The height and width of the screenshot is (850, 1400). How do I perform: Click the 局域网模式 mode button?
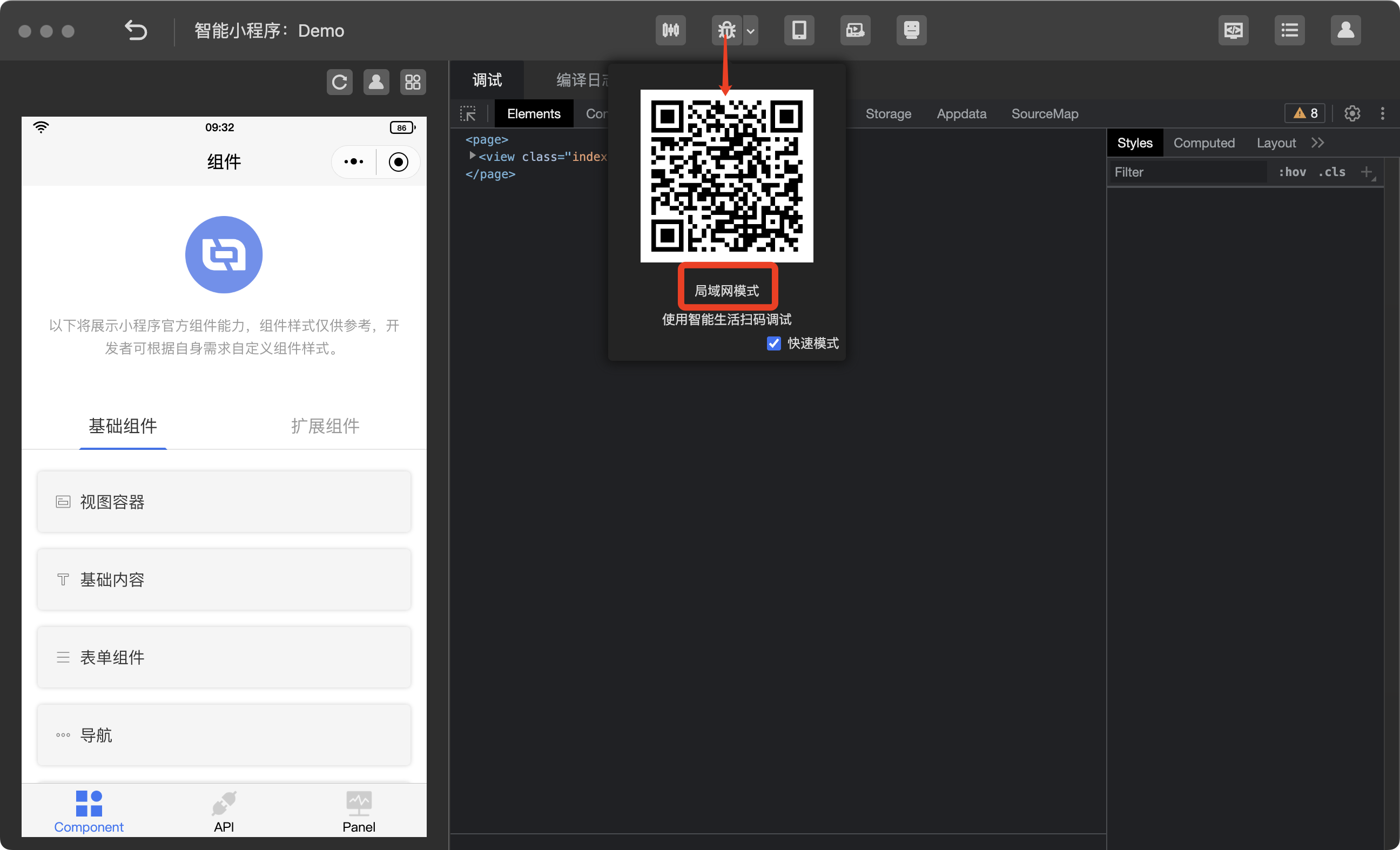(x=726, y=291)
